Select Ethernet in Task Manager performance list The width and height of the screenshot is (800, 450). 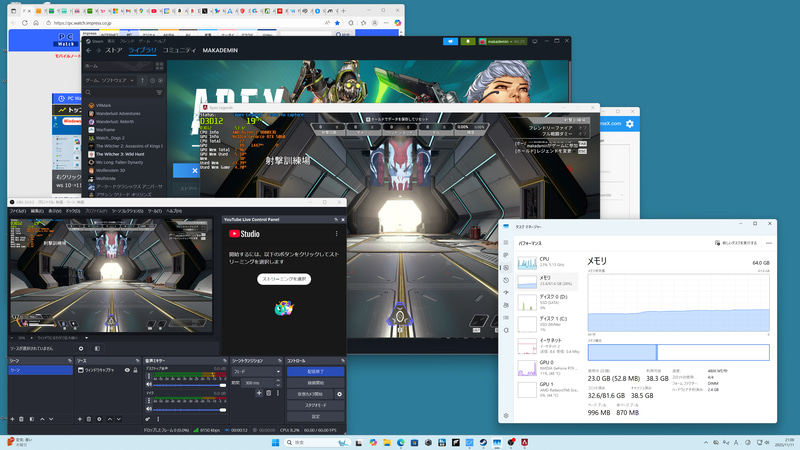[547, 345]
